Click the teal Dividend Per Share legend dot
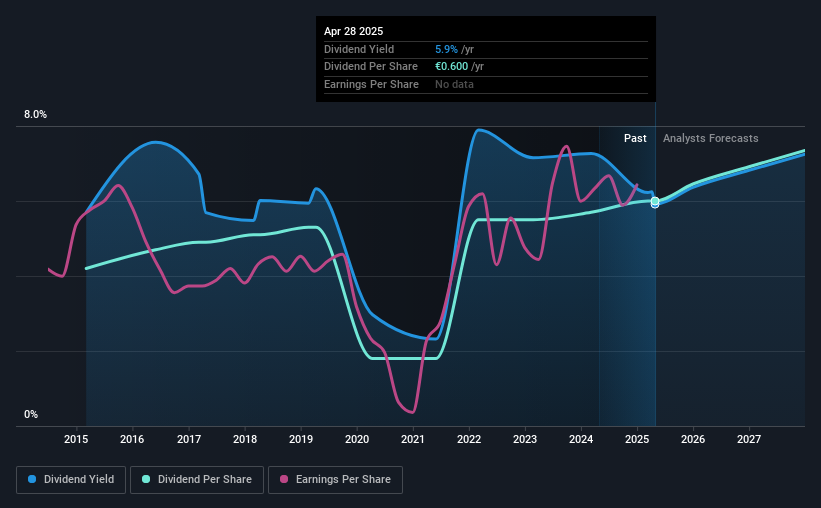 (x=146, y=479)
